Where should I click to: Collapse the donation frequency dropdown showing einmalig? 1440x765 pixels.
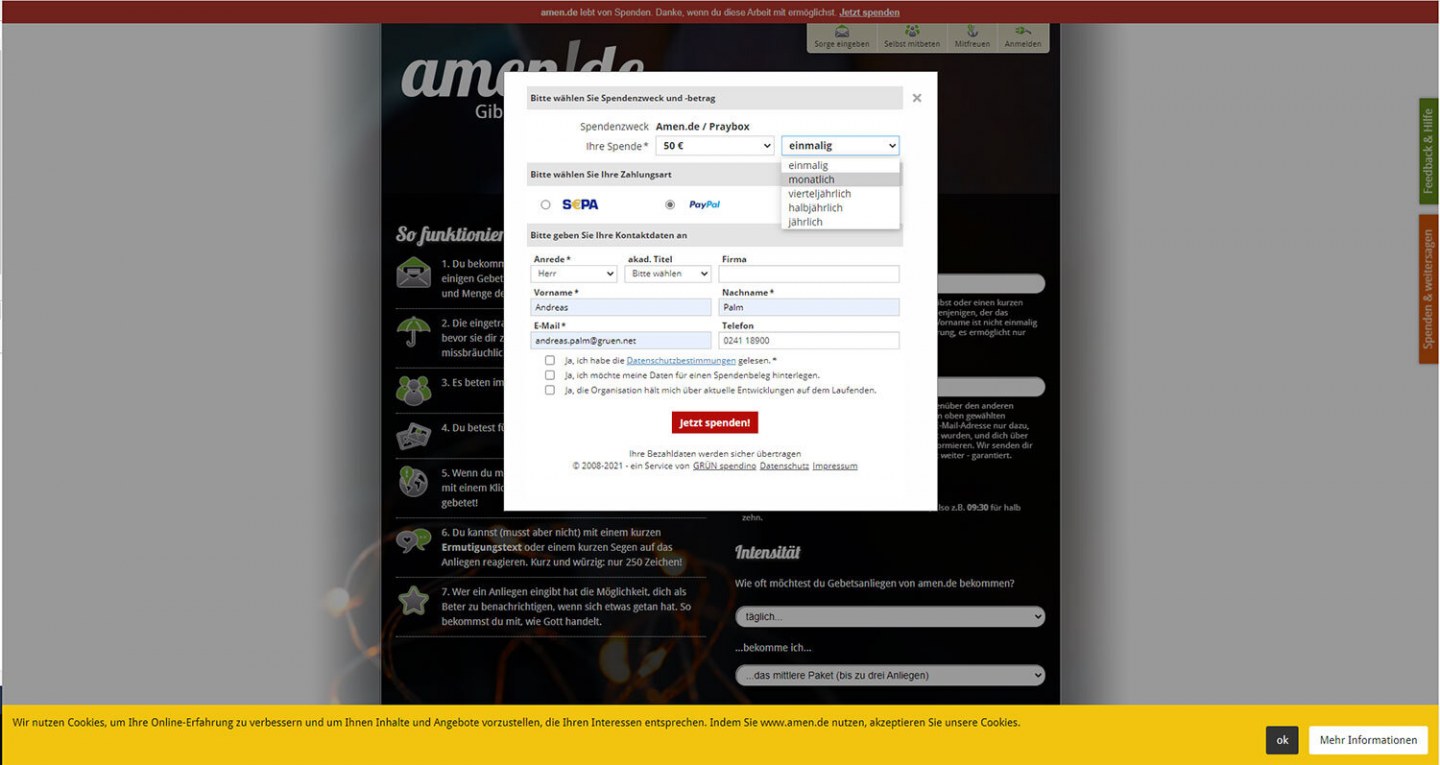point(840,146)
